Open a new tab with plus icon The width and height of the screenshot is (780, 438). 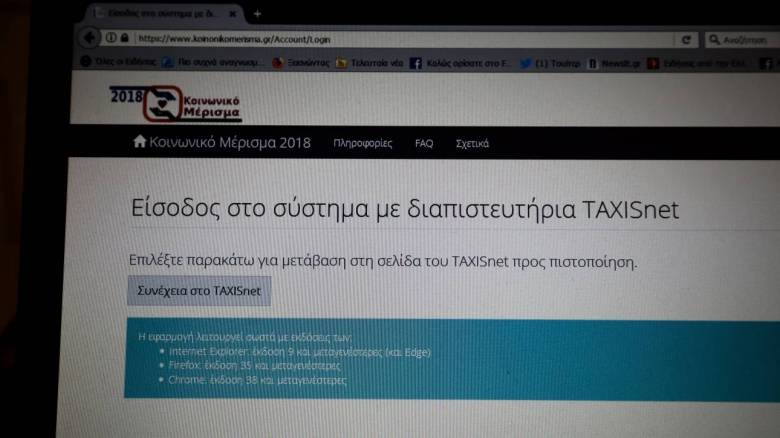click(x=257, y=14)
